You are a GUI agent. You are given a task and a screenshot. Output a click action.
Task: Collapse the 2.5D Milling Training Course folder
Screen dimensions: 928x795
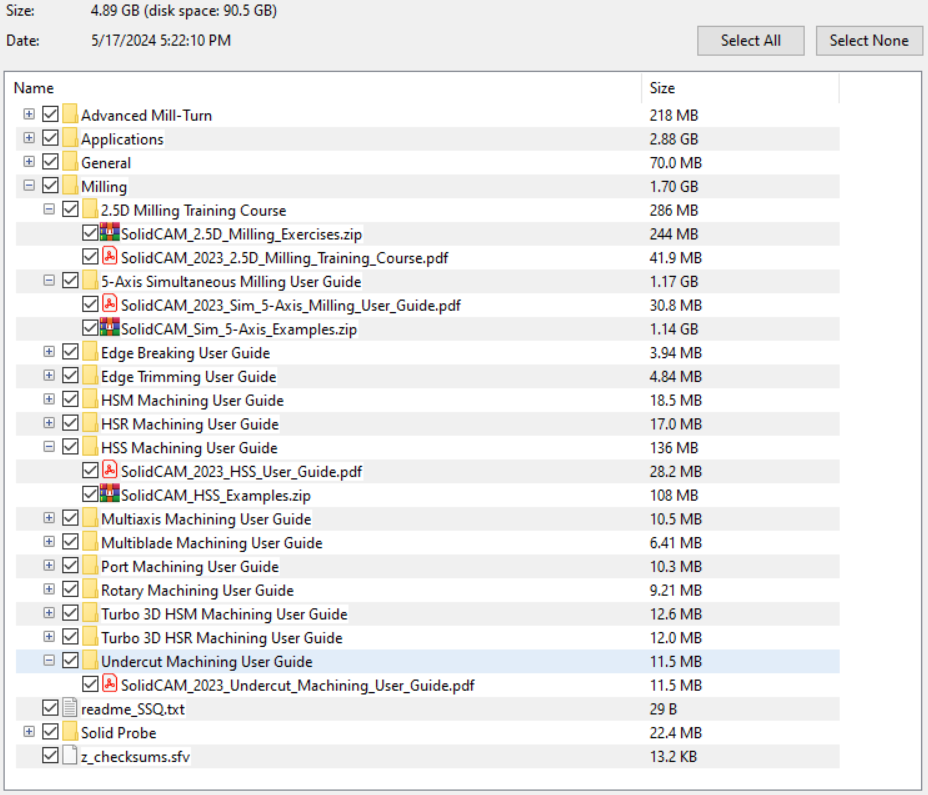(49, 210)
